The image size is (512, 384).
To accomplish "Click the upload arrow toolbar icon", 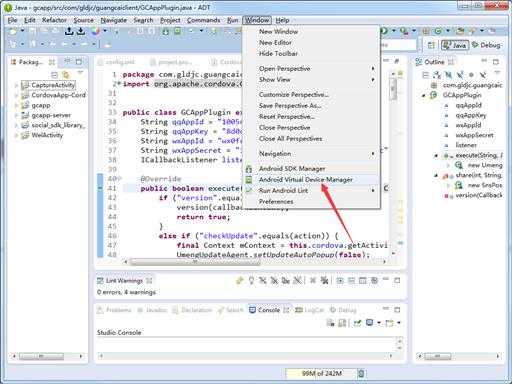I will (x=69, y=31).
